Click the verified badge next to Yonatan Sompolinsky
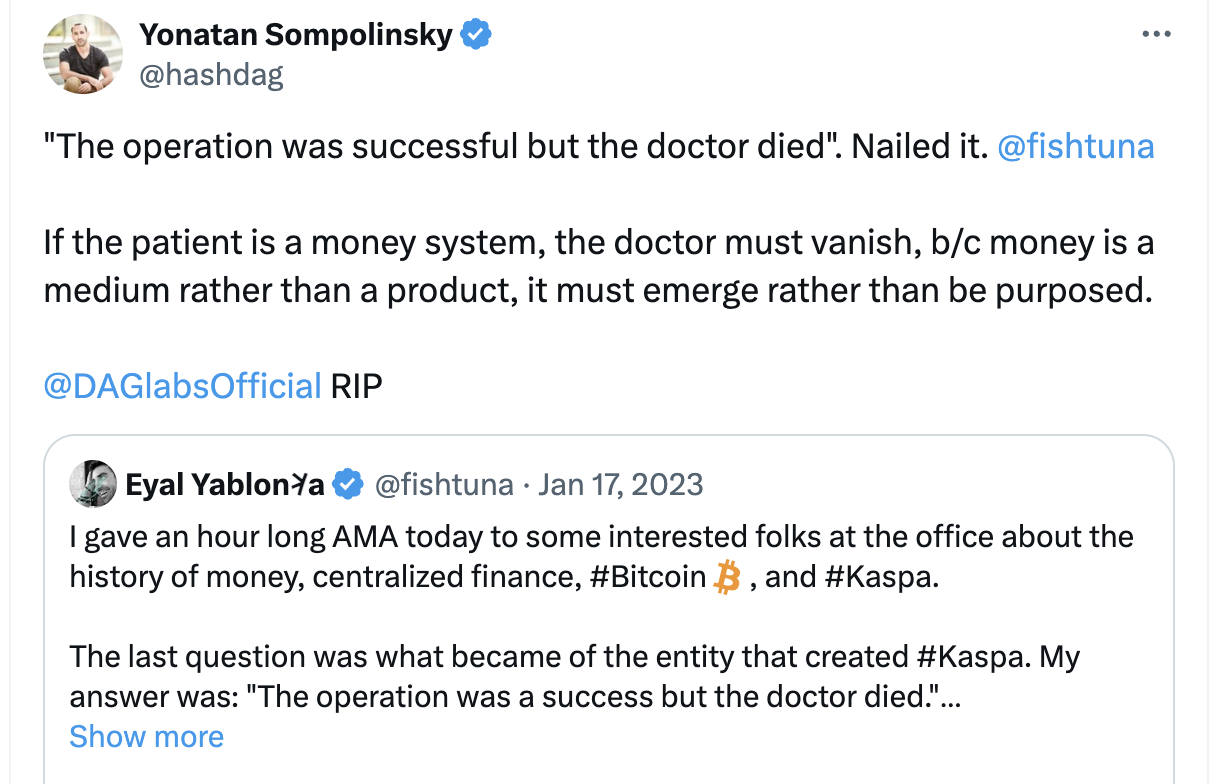 475,35
